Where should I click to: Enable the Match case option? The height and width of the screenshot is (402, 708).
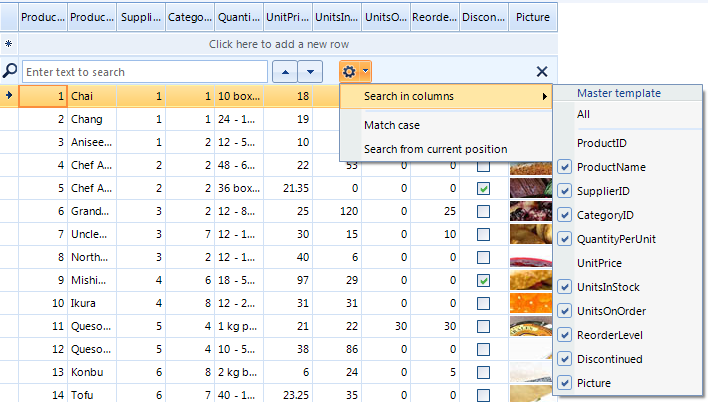(392, 125)
